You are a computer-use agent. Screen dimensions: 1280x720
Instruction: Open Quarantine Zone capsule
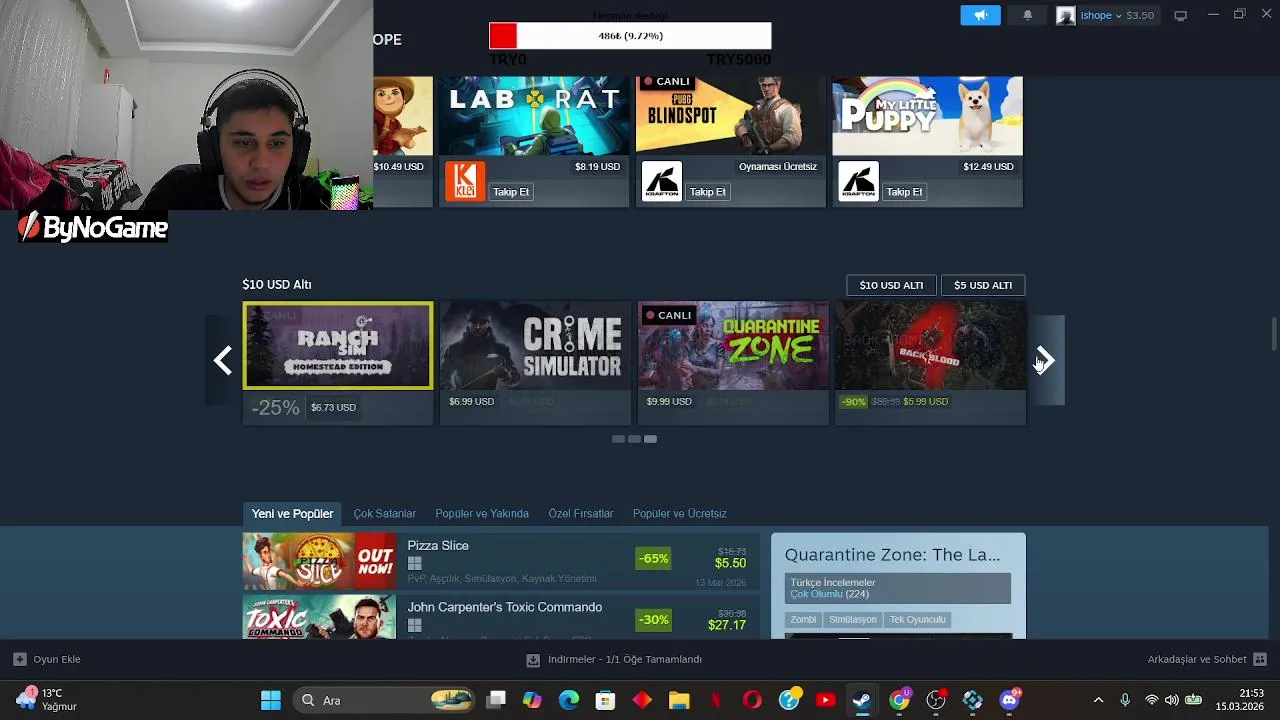pyautogui.click(x=733, y=346)
